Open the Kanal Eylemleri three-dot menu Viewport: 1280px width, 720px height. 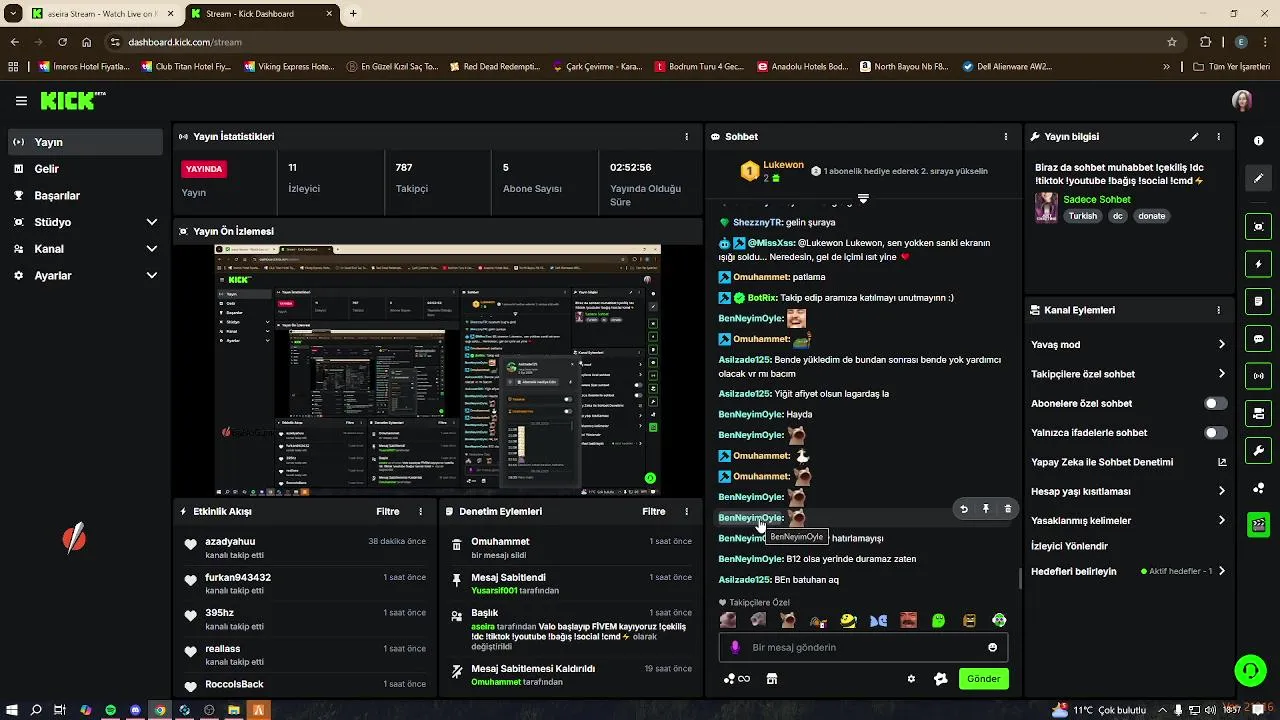pyautogui.click(x=1218, y=310)
